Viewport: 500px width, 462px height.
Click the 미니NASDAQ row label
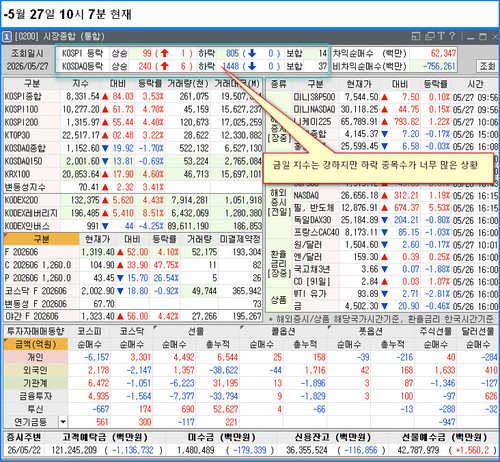[314, 109]
